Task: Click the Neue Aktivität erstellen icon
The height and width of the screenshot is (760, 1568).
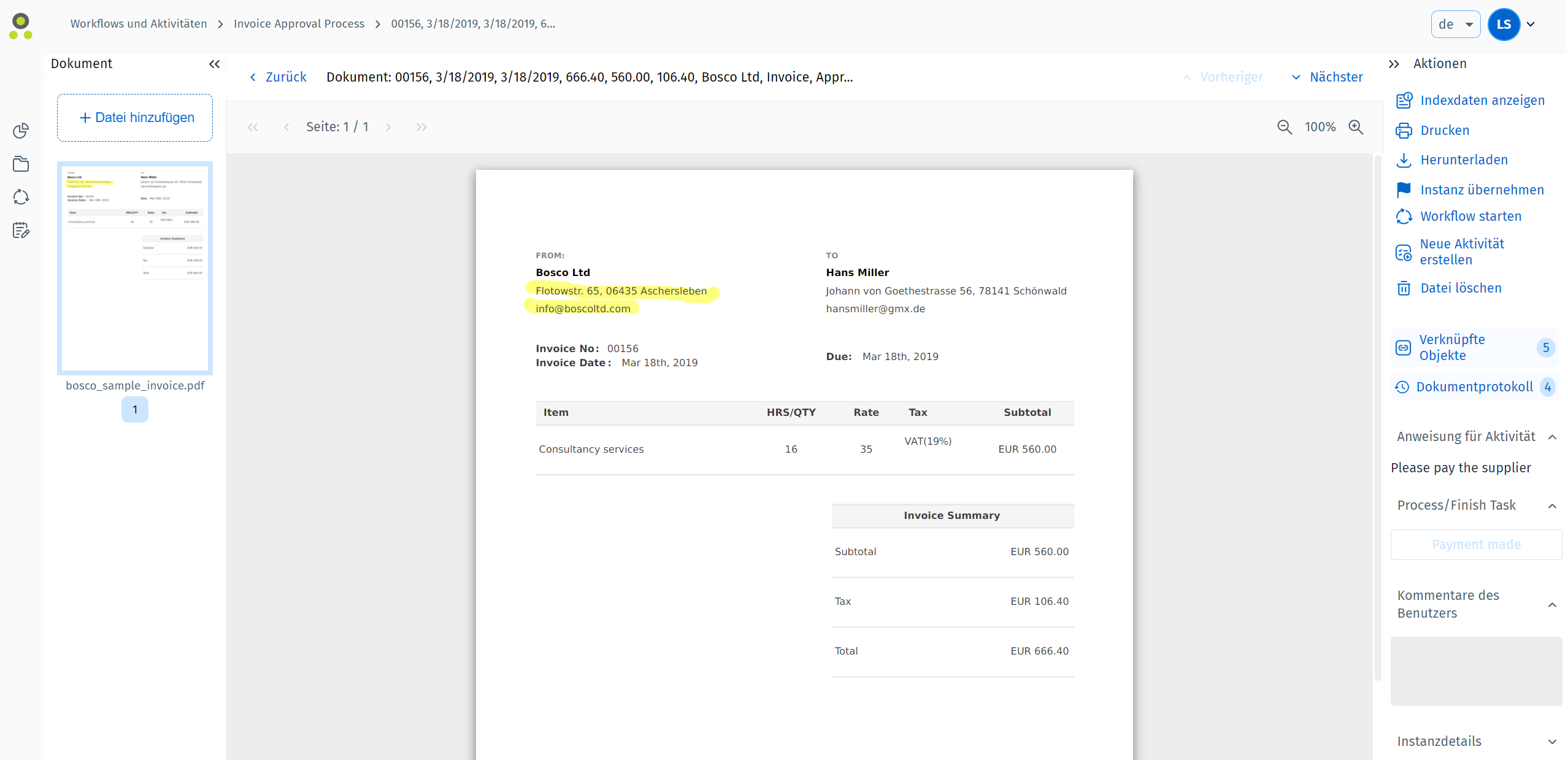Action: [1404, 252]
